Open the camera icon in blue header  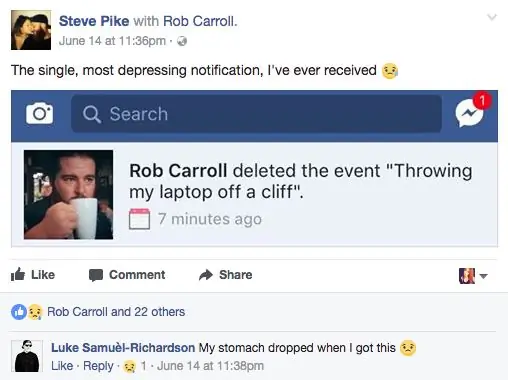click(x=39, y=113)
